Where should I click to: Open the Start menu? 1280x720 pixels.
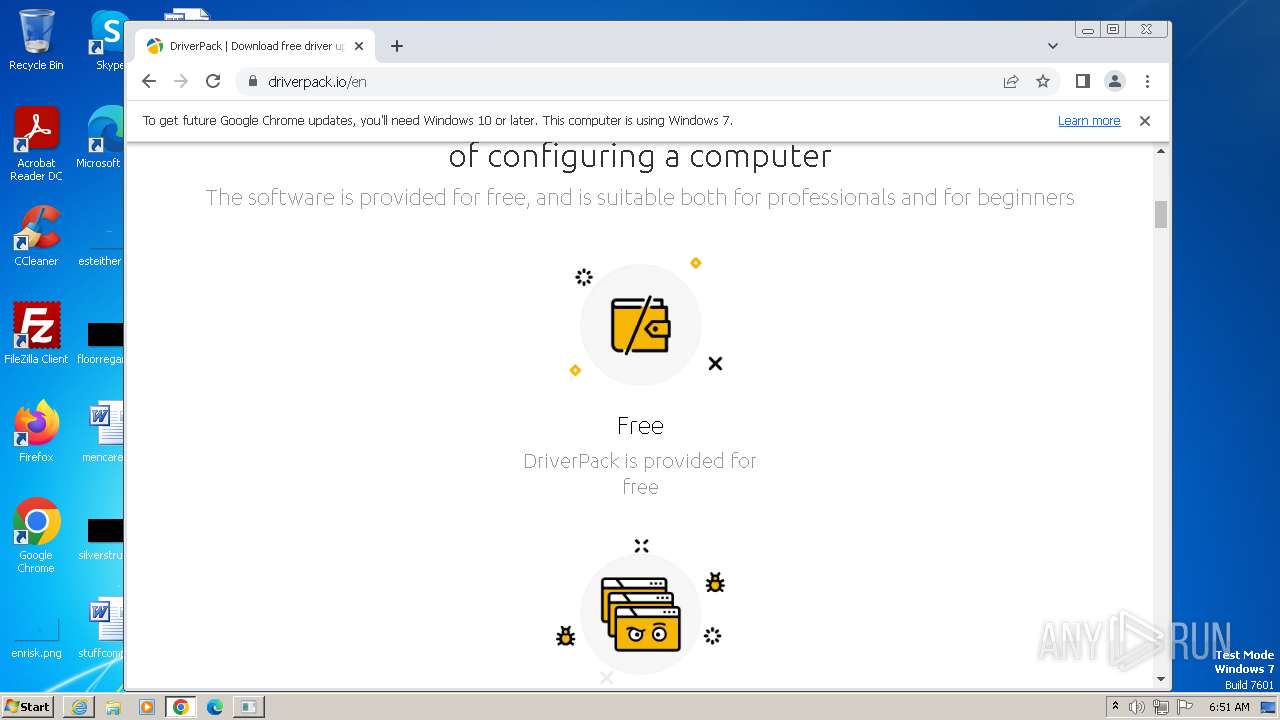[x=28, y=707]
